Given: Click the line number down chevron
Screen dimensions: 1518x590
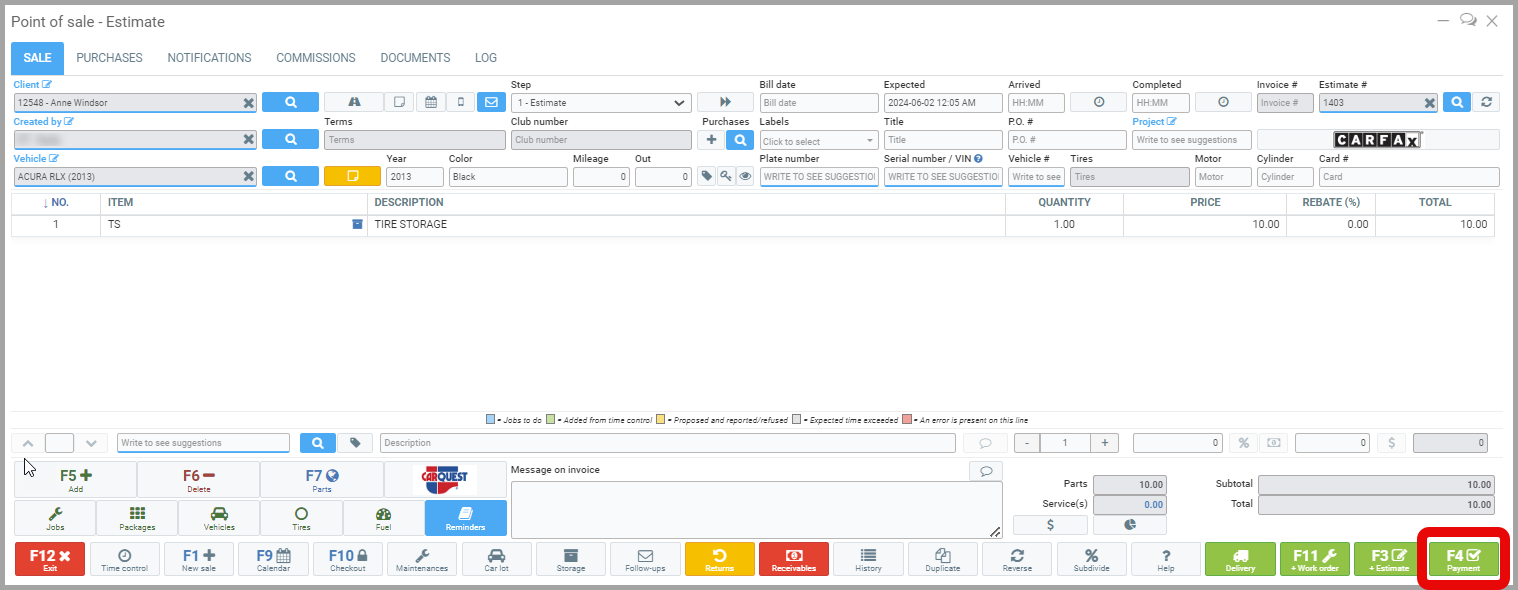Looking at the screenshot, I should pos(91,443).
